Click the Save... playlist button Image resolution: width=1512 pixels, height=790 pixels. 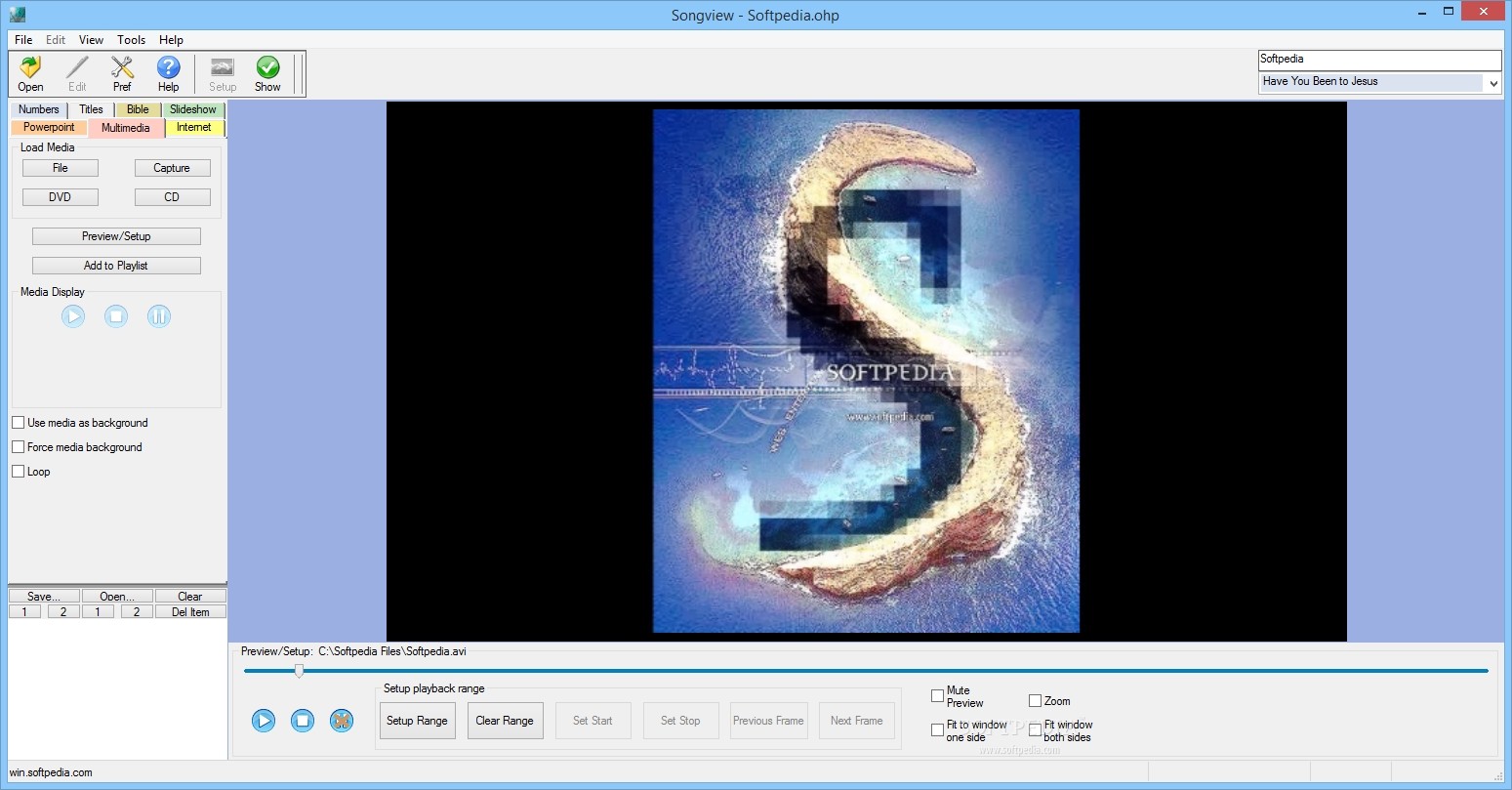pos(44,596)
